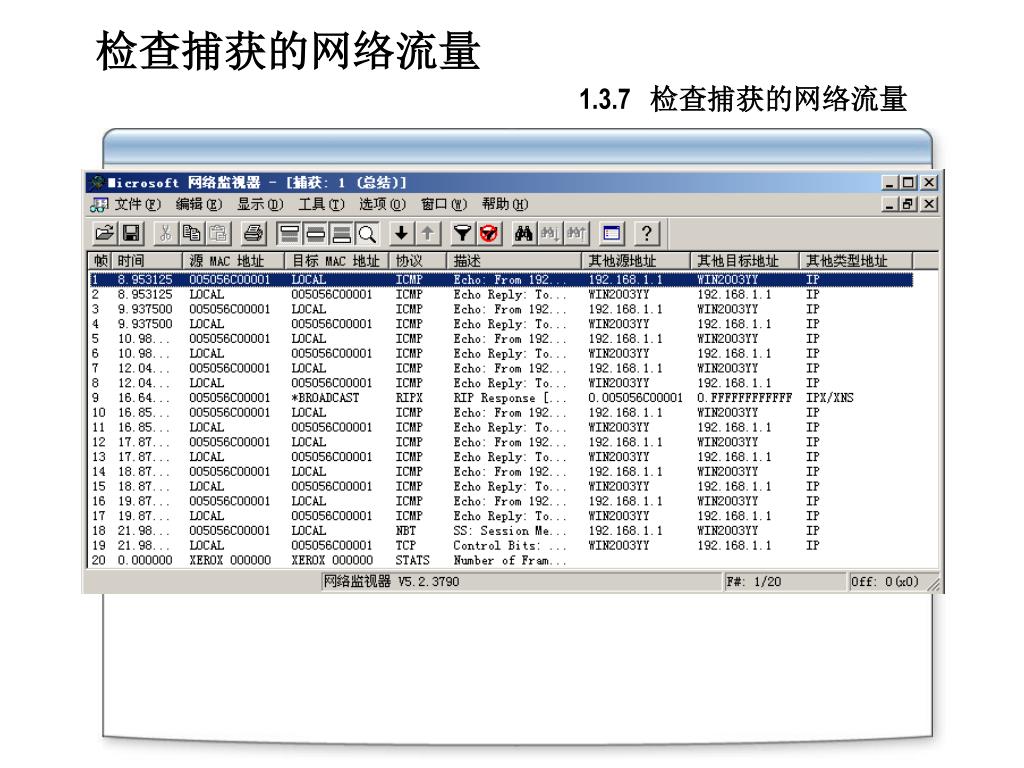Click the disable filter red funnel icon

coord(488,233)
